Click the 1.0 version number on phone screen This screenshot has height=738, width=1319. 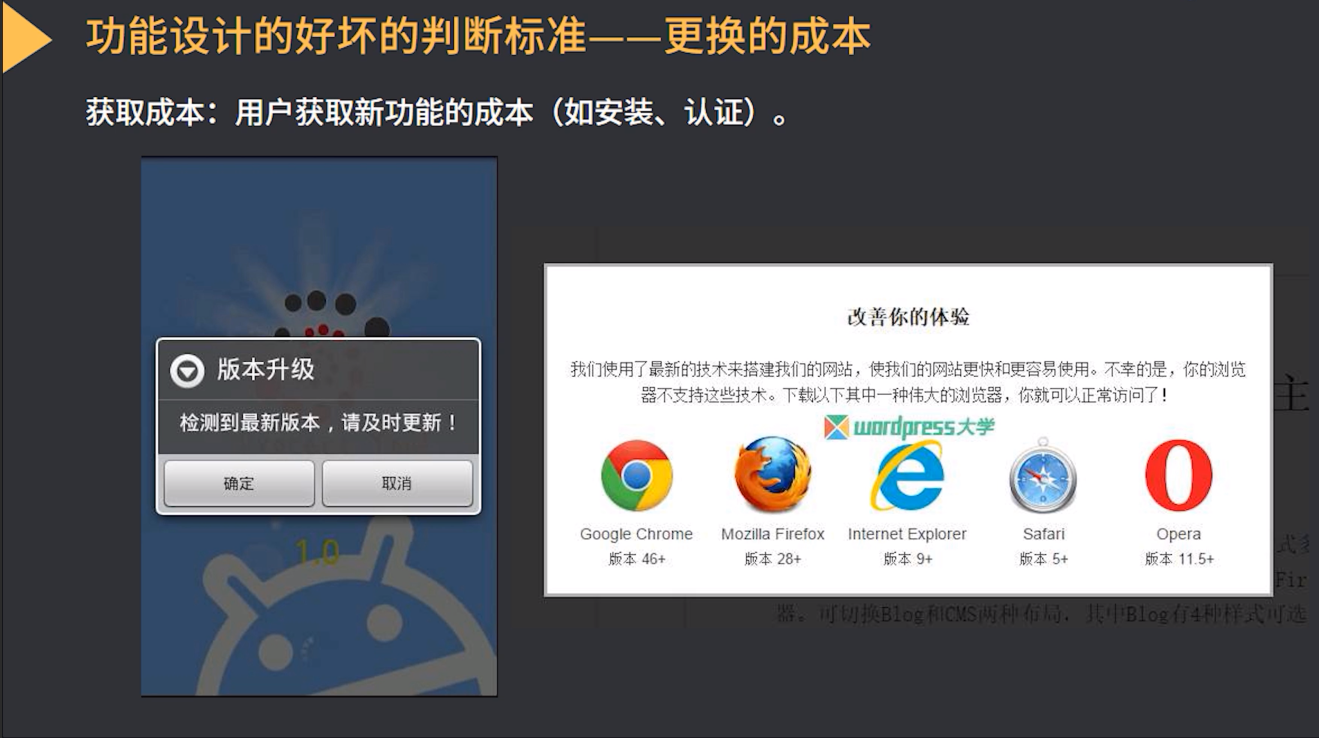click(317, 552)
